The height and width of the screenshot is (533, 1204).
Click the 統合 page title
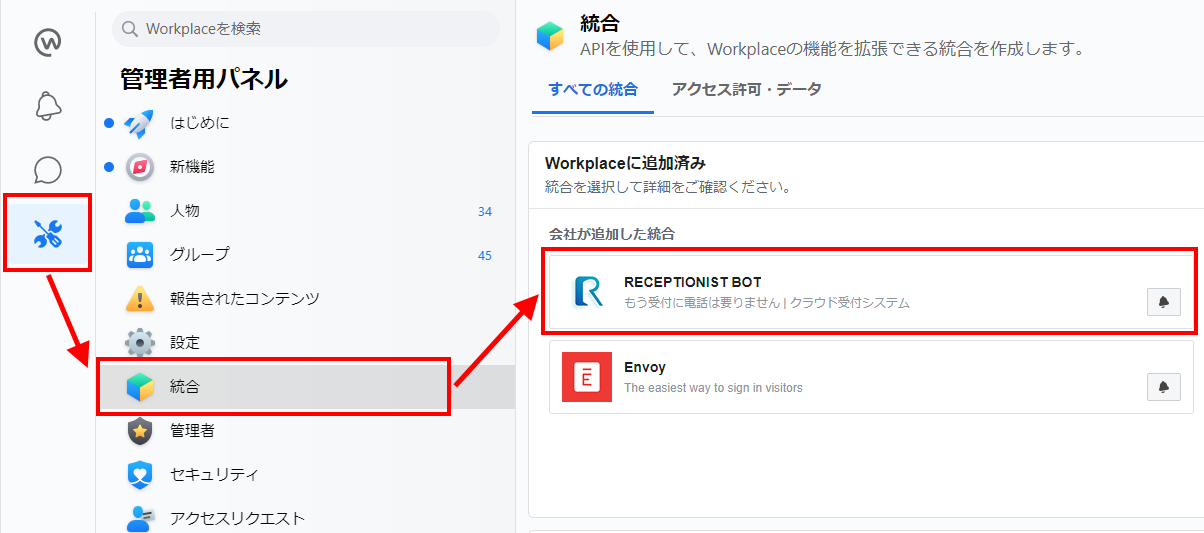[x=601, y=23]
